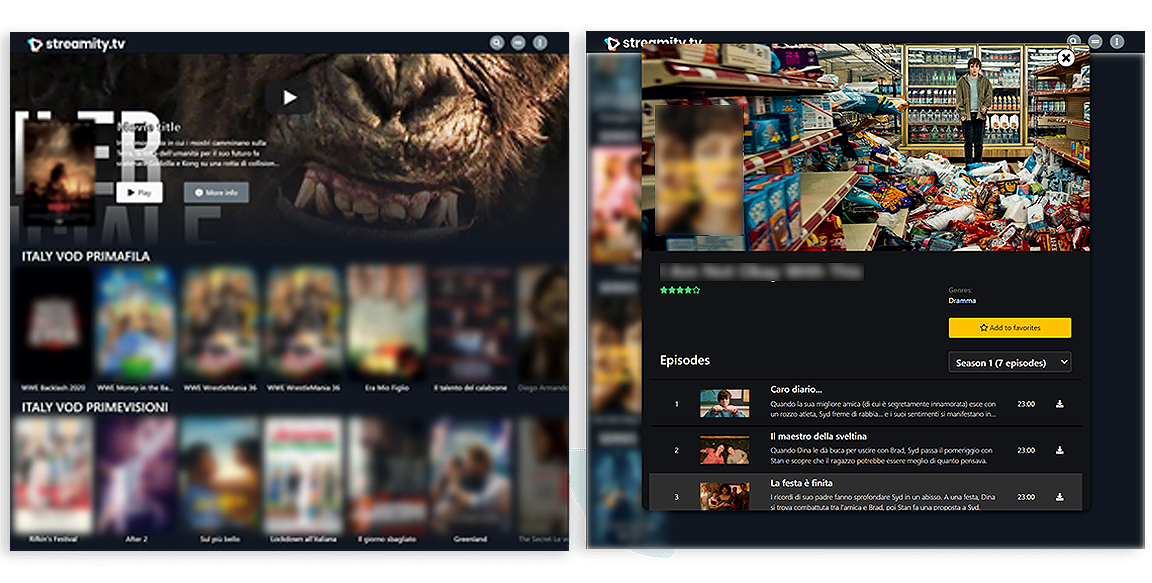Add the series to favorites
Viewport: 1152px width, 583px height.
[1009, 328]
